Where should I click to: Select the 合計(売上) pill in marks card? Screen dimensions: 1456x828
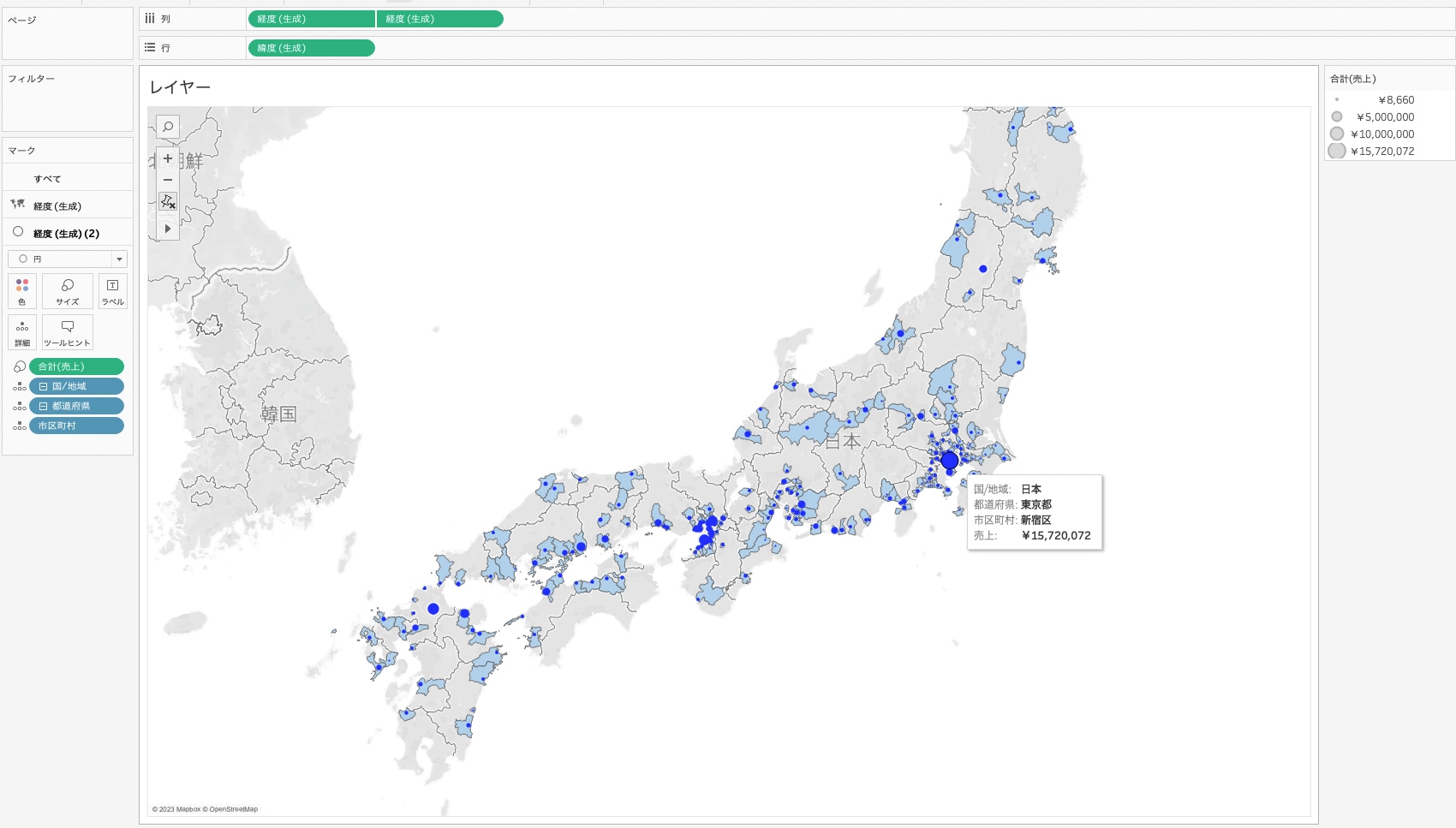coord(77,366)
